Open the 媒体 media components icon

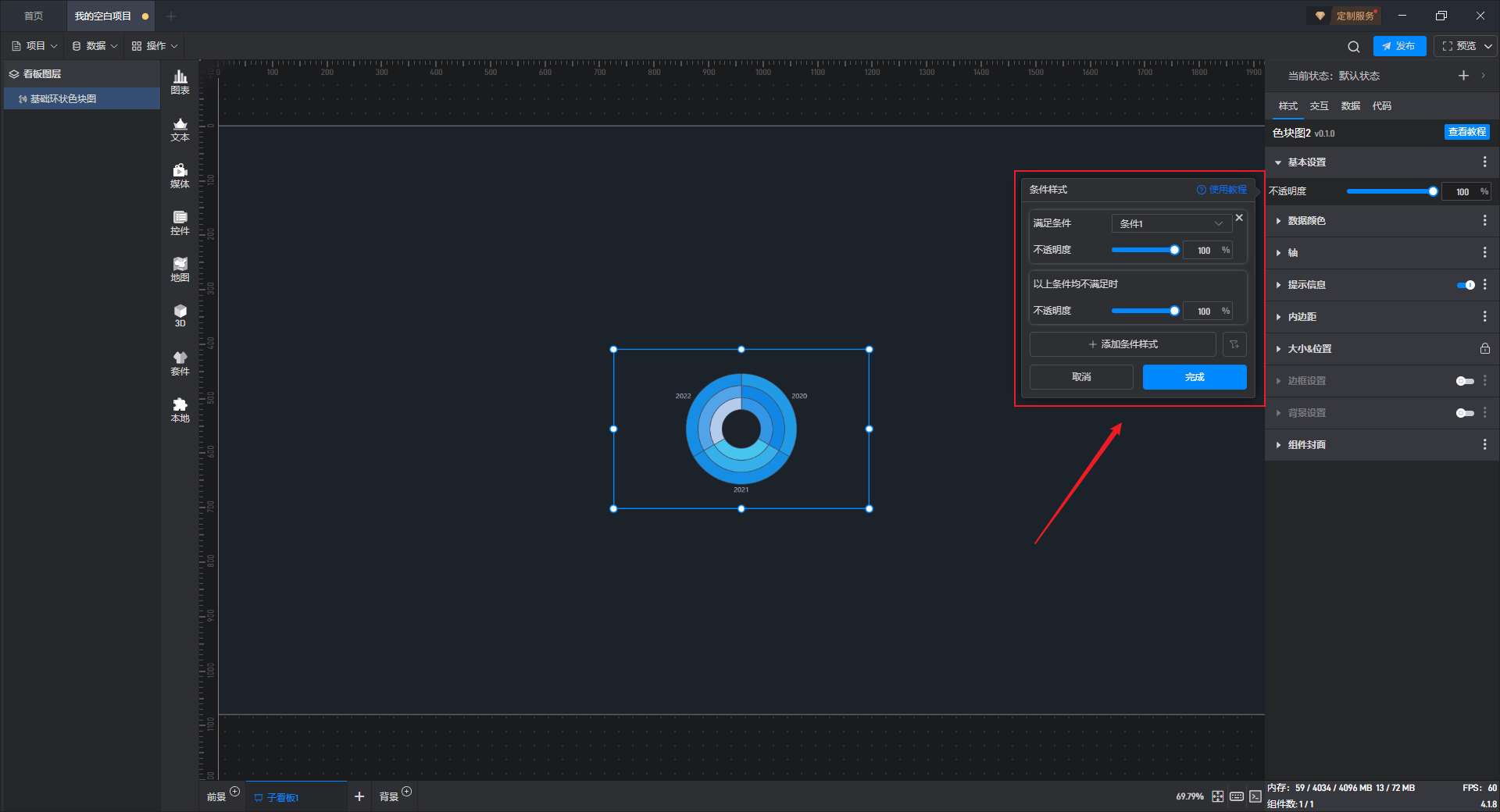pyautogui.click(x=180, y=176)
